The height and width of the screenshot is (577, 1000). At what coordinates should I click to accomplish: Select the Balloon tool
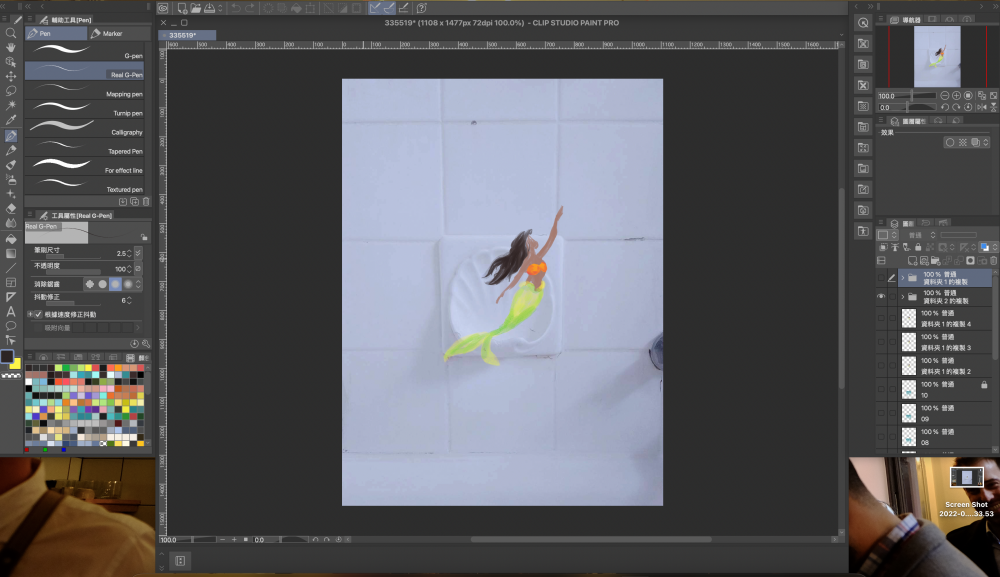click(x=11, y=326)
